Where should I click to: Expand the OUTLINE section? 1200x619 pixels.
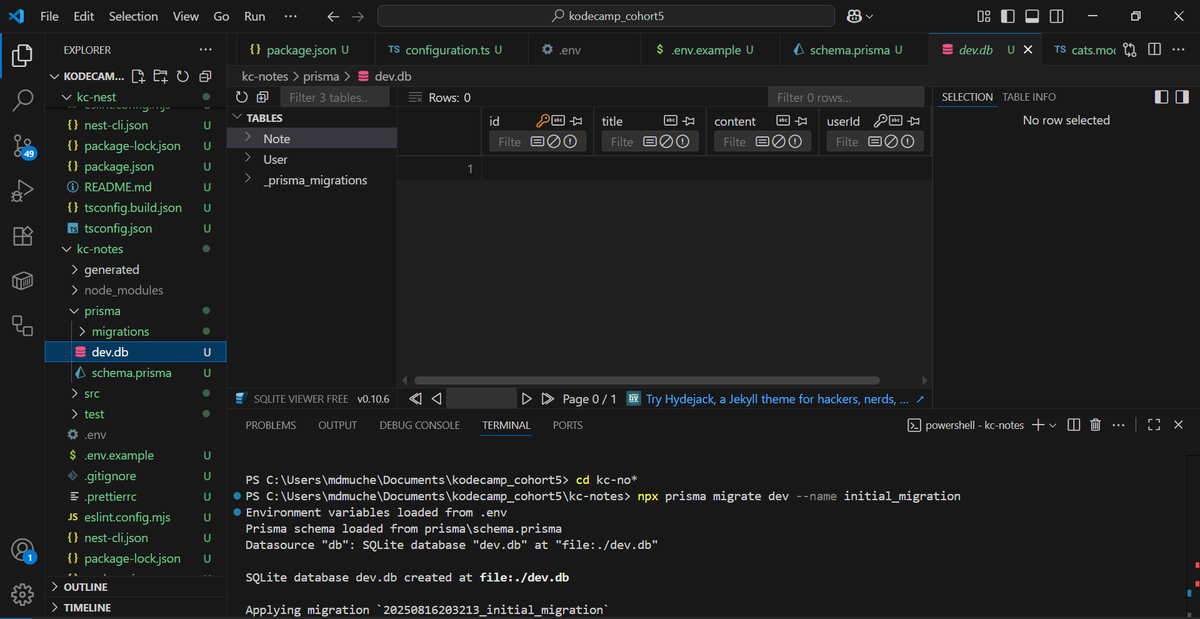coord(55,587)
